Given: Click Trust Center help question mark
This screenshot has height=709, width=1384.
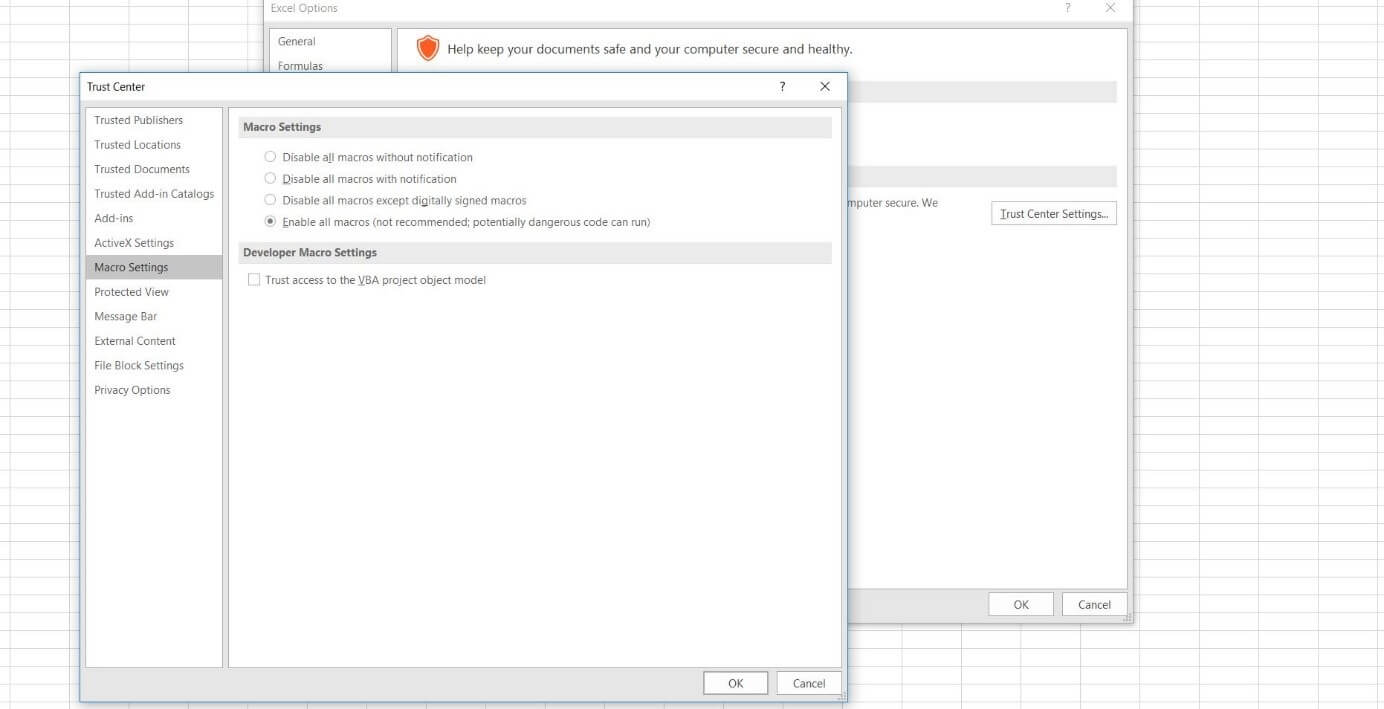Looking at the screenshot, I should coord(782,87).
